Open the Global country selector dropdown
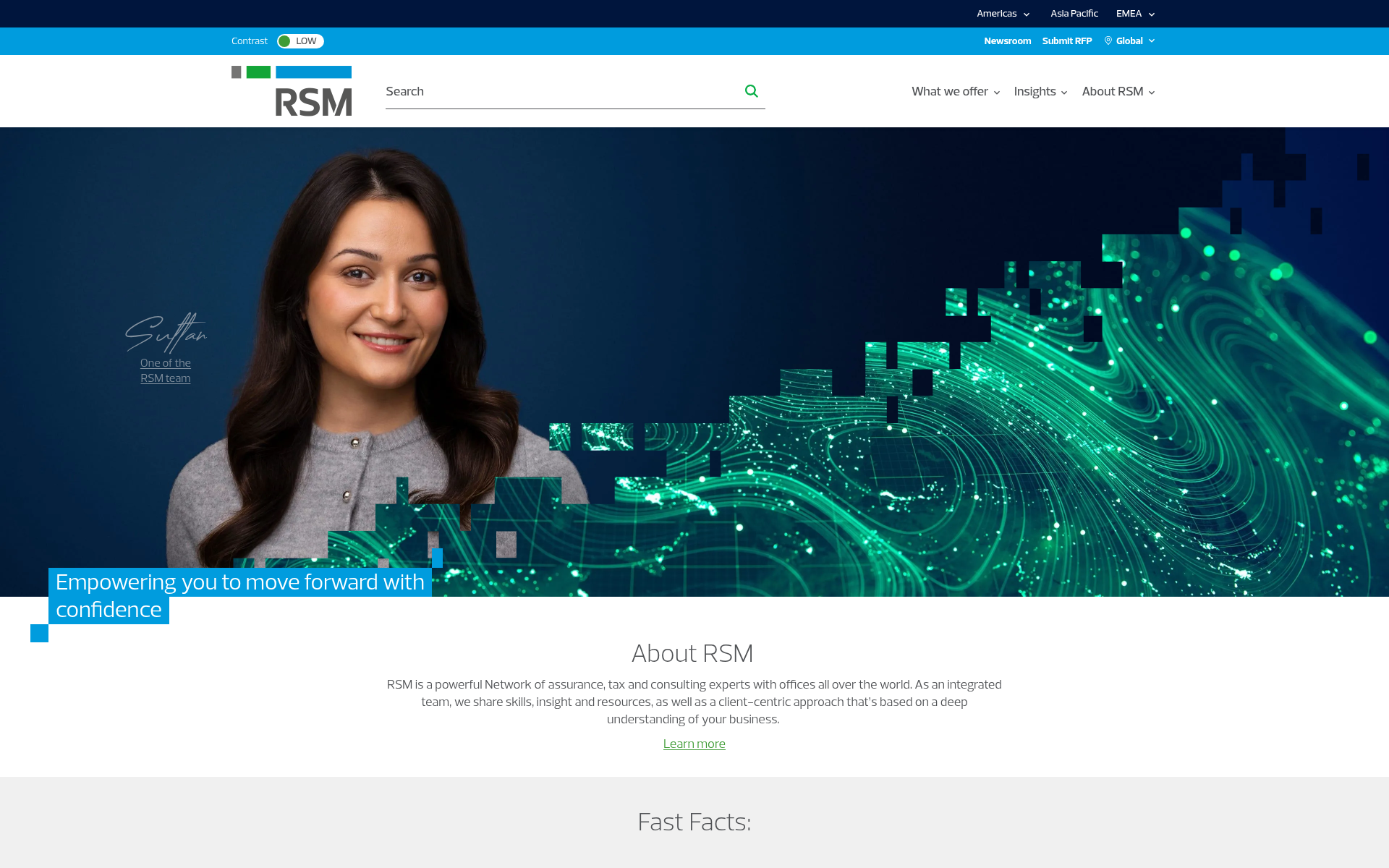Screen dimensions: 1389x868 tap(1129, 41)
